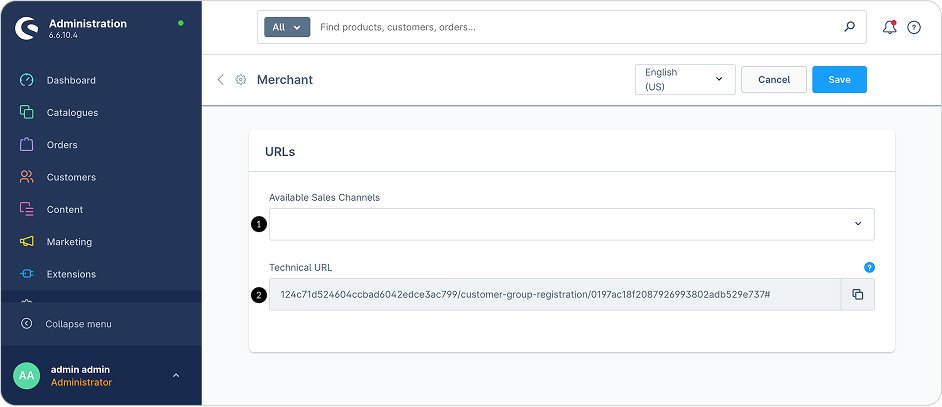
Task: Click the Shopware logo icon
Action: pyautogui.click(x=26, y=28)
